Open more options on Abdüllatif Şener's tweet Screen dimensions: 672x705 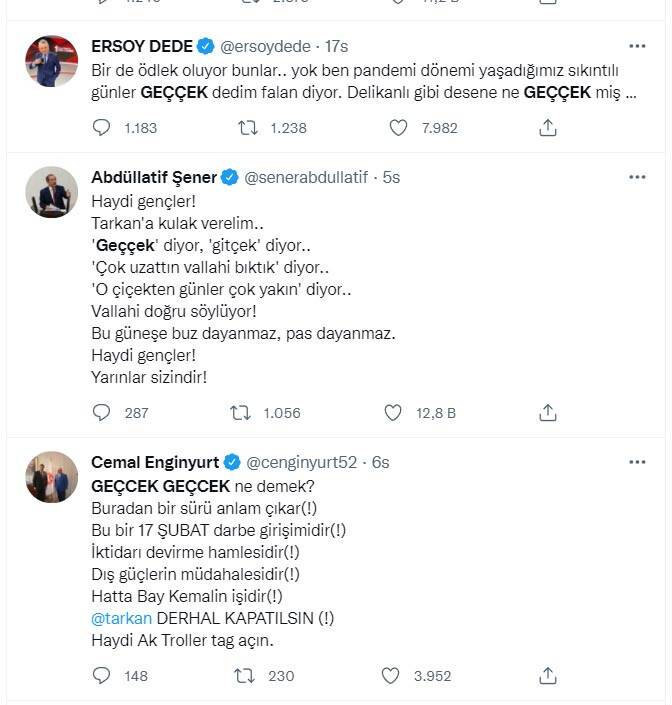point(637,177)
